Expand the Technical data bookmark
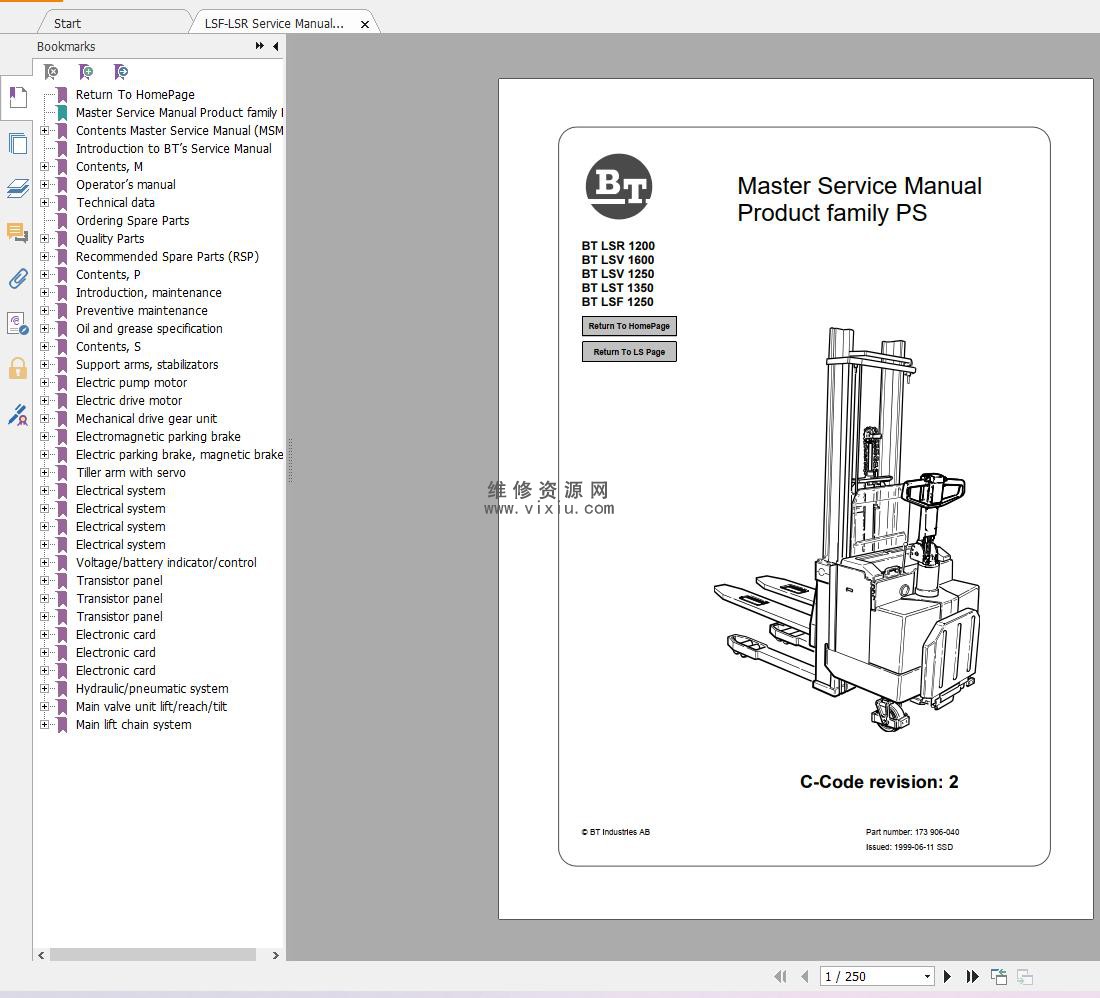The width and height of the screenshot is (1100, 998). (44, 203)
